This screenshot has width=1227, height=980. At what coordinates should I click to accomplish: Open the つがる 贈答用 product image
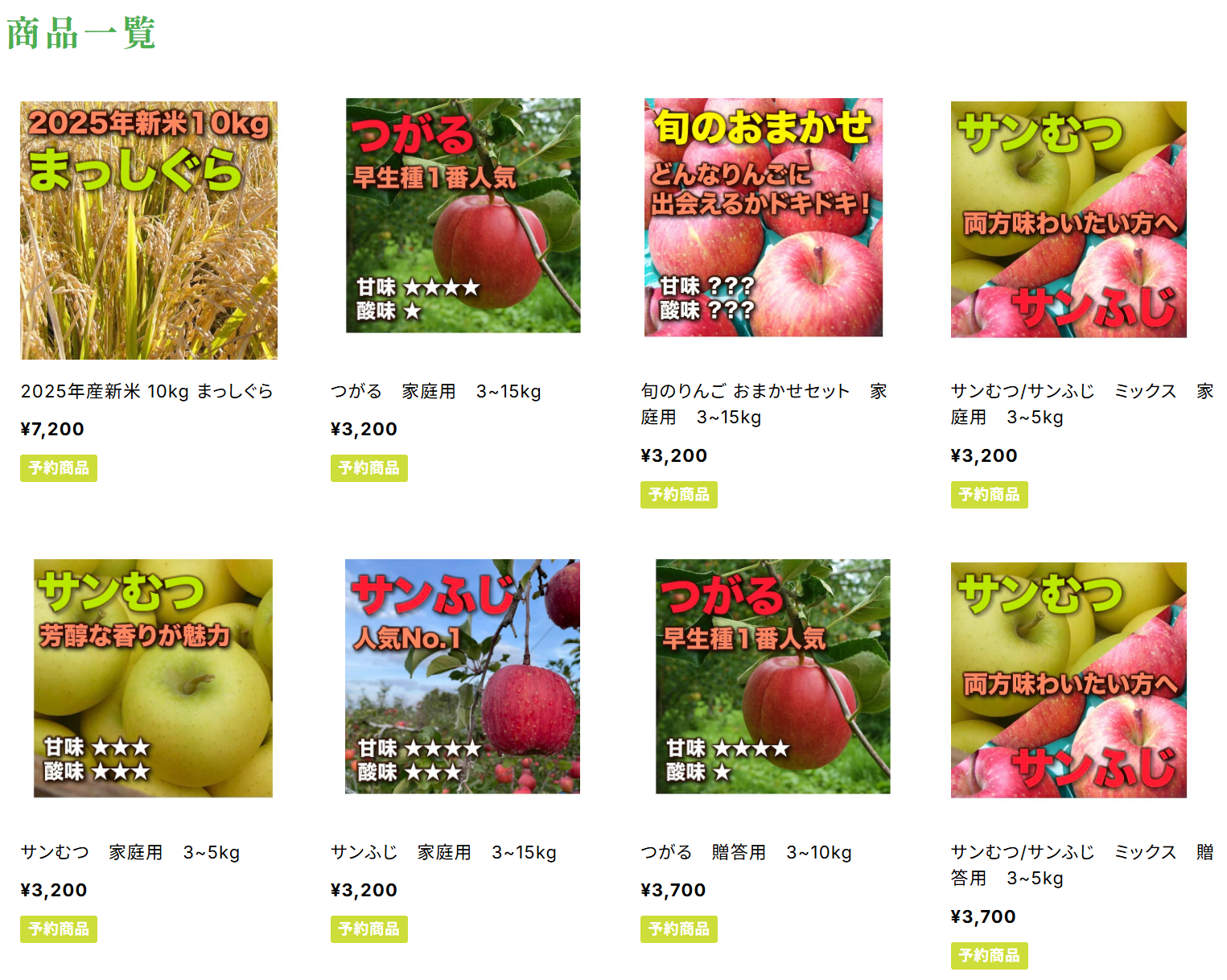(x=773, y=677)
